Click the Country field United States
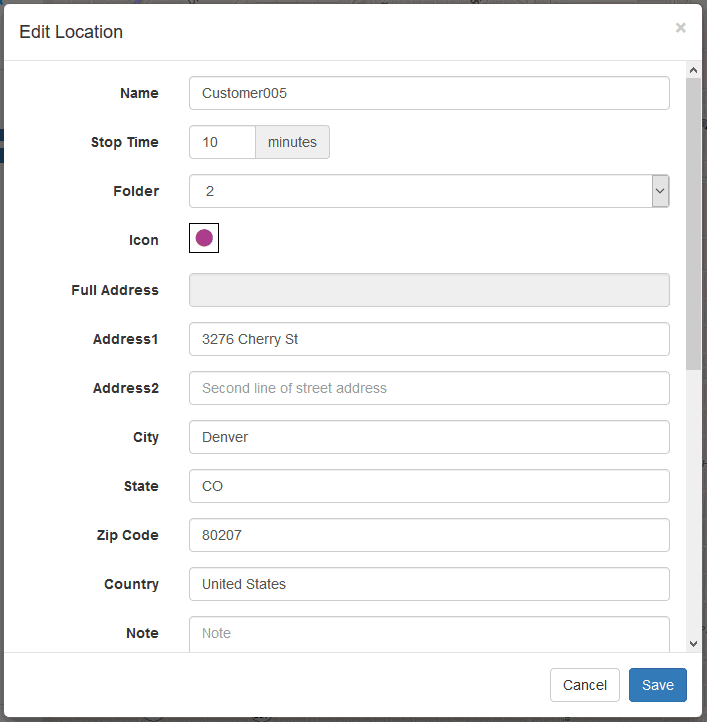 click(429, 584)
